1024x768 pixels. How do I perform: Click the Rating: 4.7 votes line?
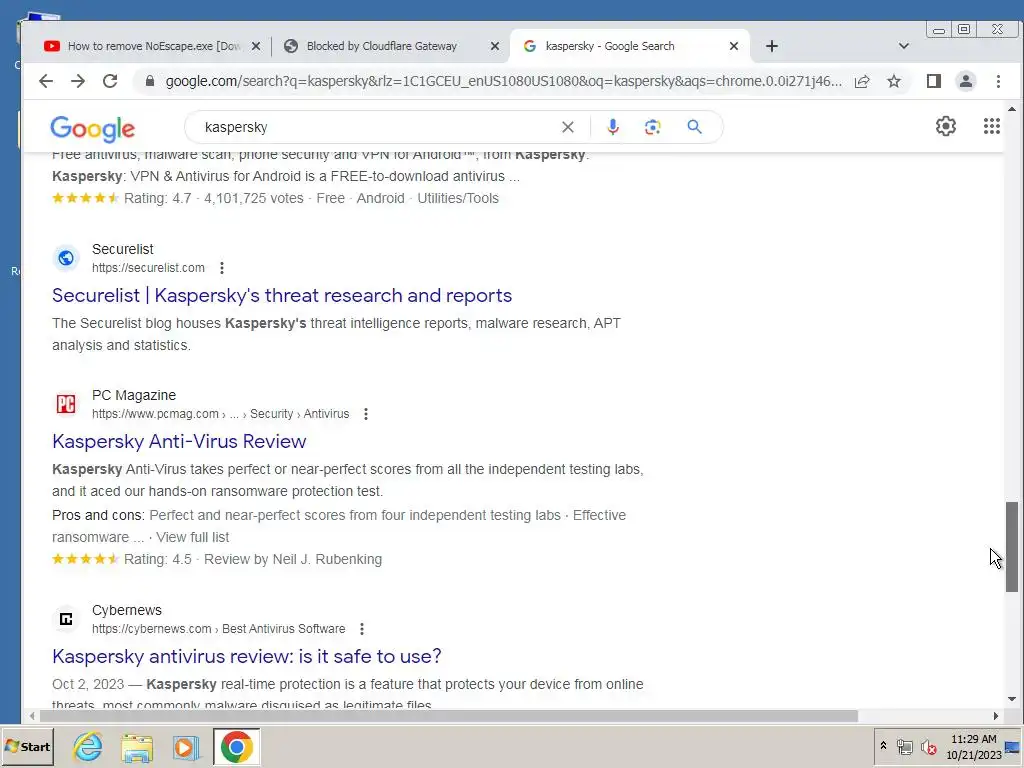(275, 199)
